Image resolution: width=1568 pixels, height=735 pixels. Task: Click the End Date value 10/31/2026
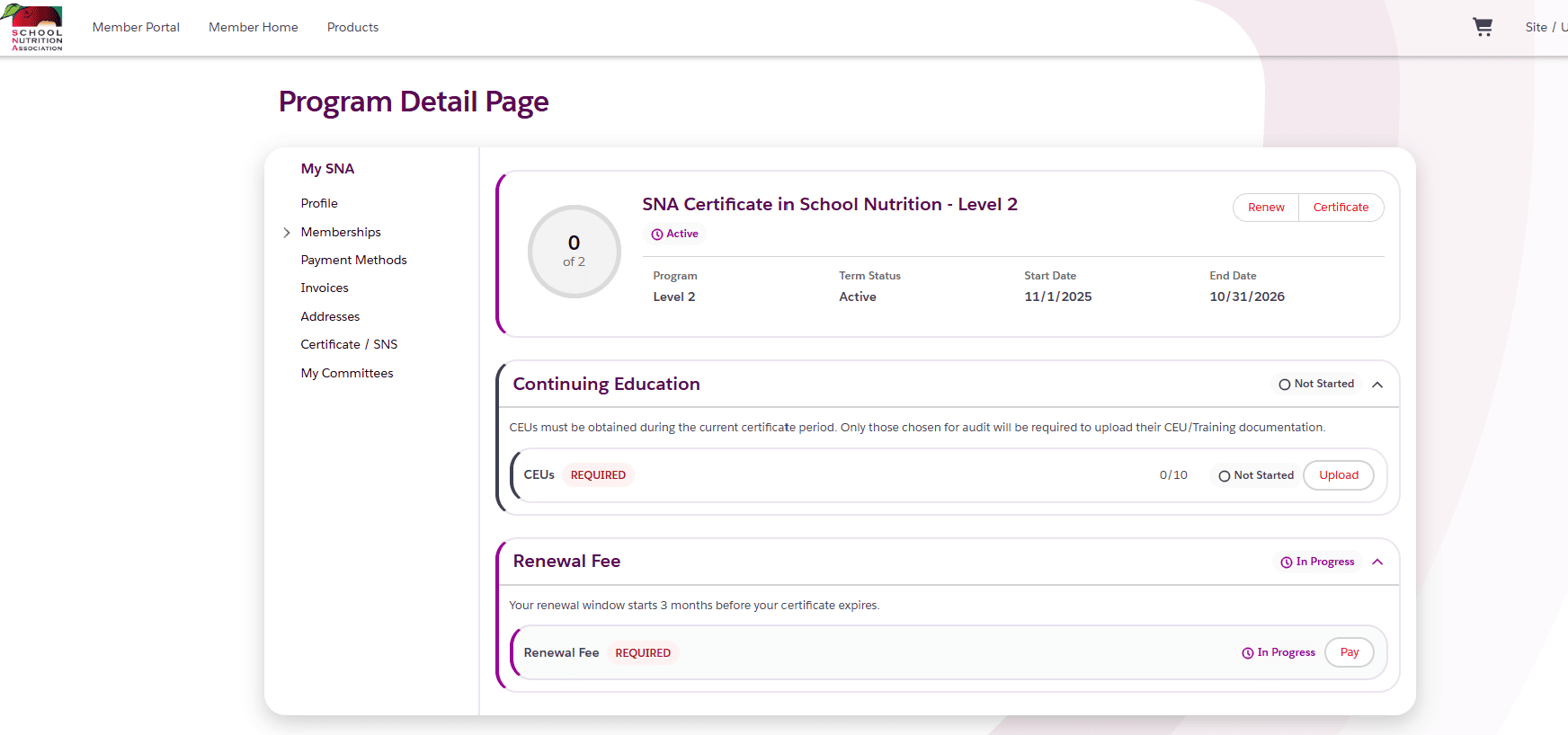tap(1247, 297)
